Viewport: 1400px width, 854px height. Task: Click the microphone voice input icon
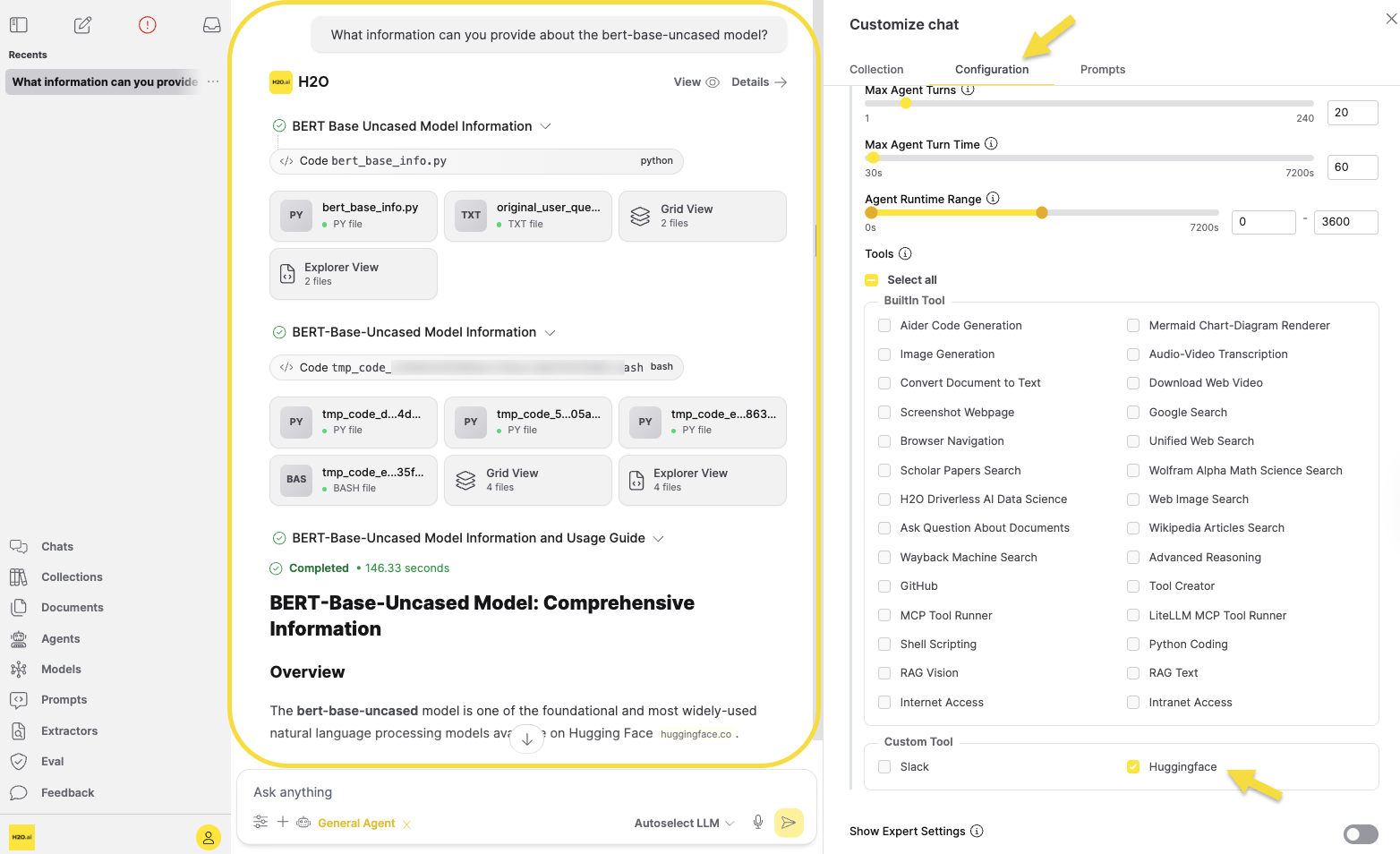[x=758, y=823]
